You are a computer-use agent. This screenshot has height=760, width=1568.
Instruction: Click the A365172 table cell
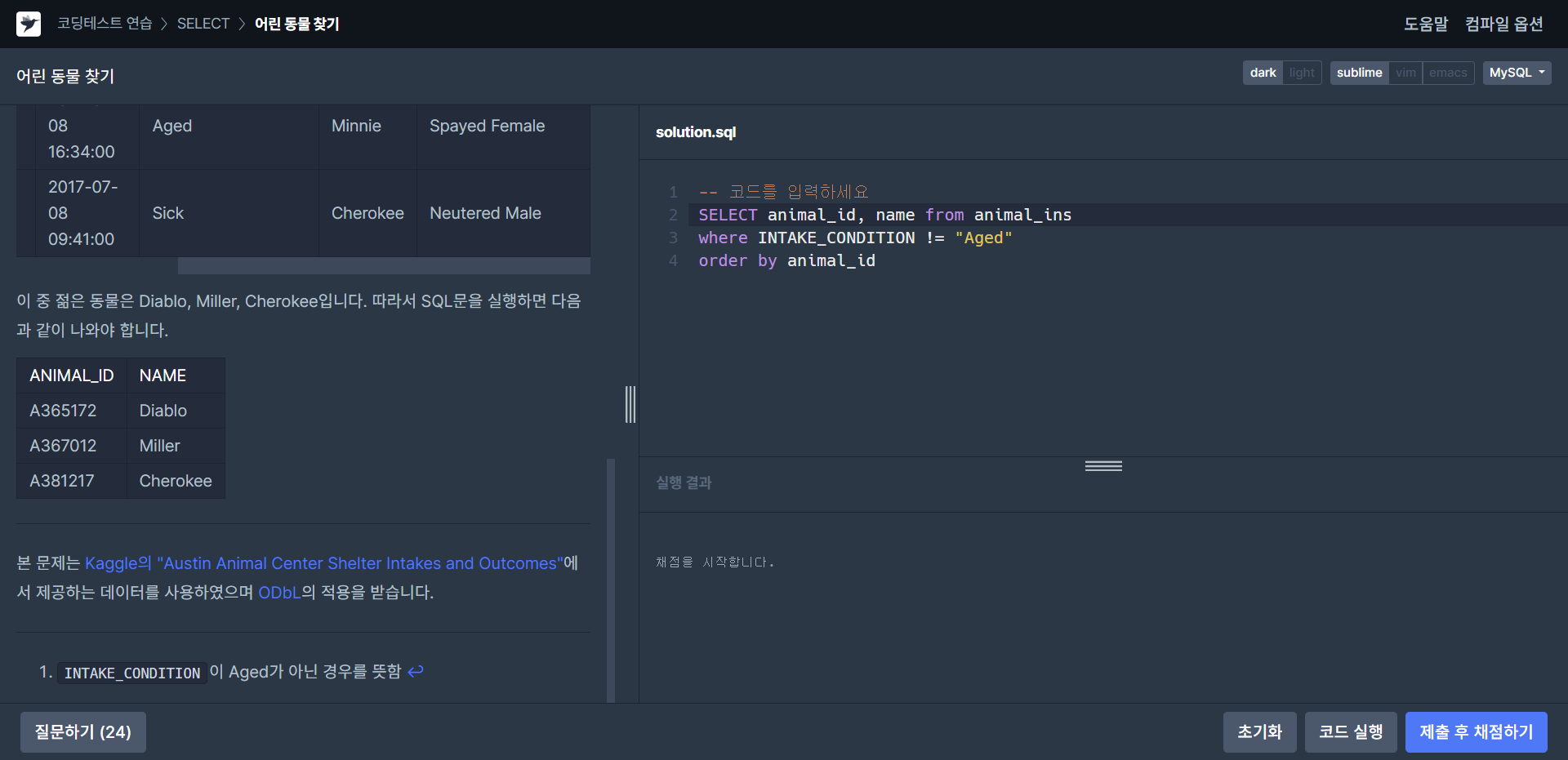(72, 411)
